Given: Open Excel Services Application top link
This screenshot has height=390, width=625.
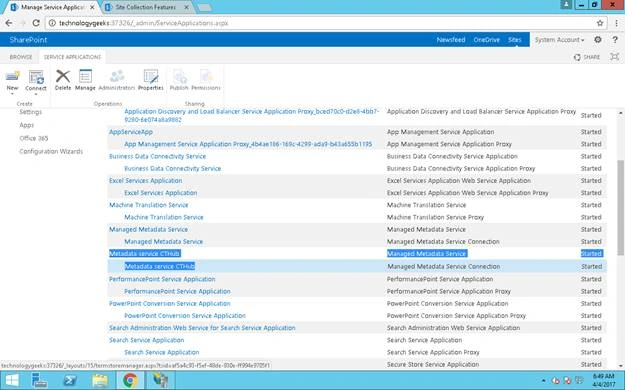Looking at the screenshot, I should (x=145, y=181).
